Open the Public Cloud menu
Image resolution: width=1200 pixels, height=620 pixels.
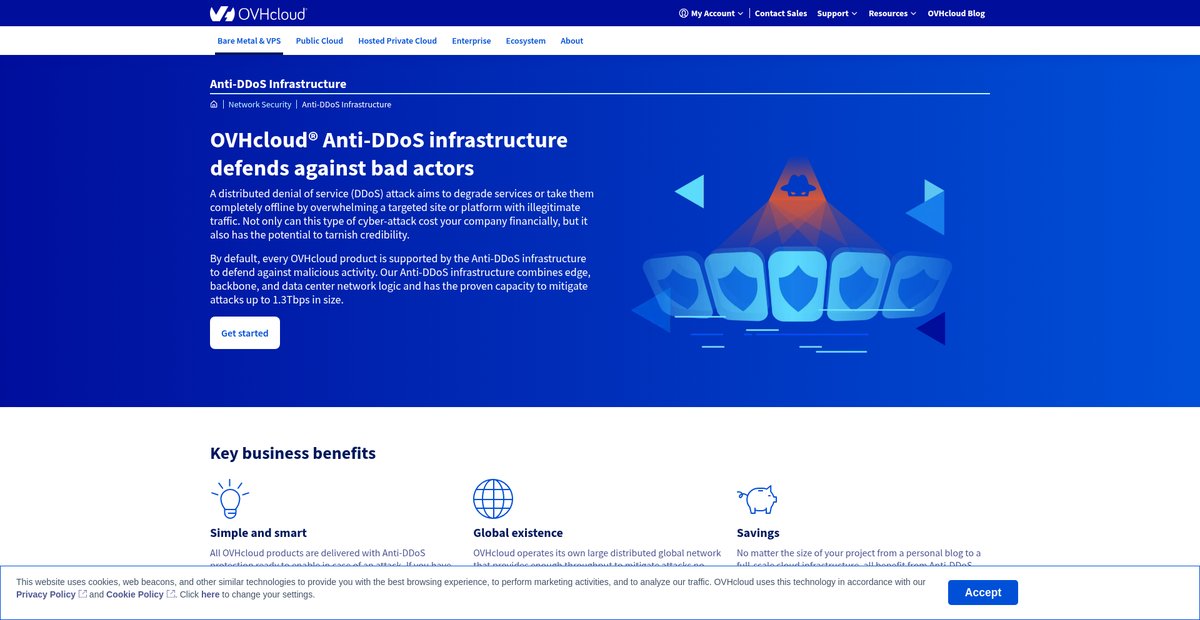(319, 41)
